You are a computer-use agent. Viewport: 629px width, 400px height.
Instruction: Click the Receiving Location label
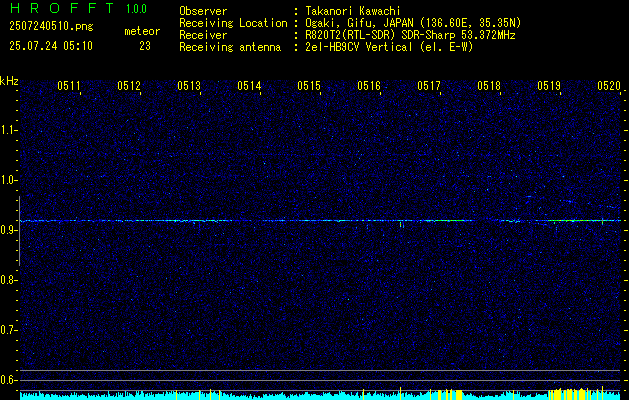[x=233, y=23]
